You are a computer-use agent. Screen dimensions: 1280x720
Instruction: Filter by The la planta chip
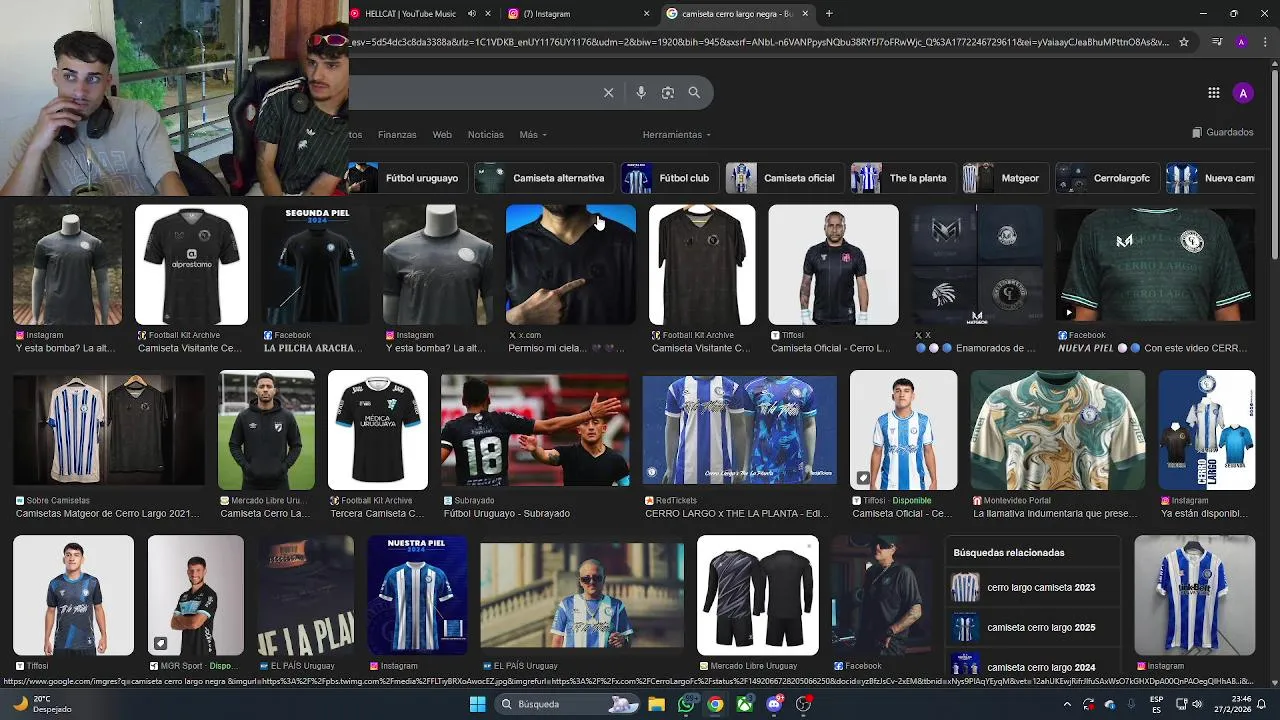tap(901, 178)
